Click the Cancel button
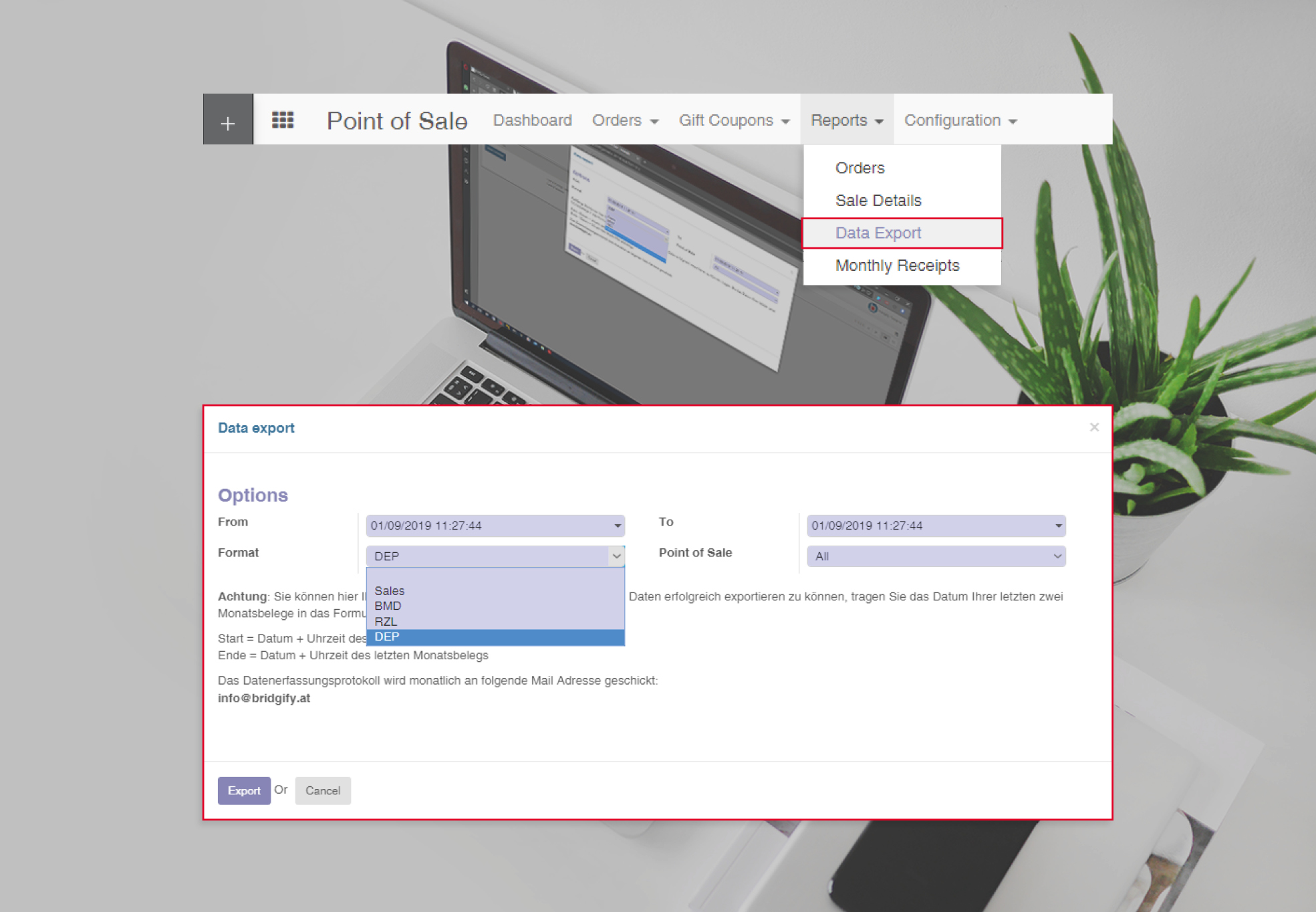 tap(323, 790)
